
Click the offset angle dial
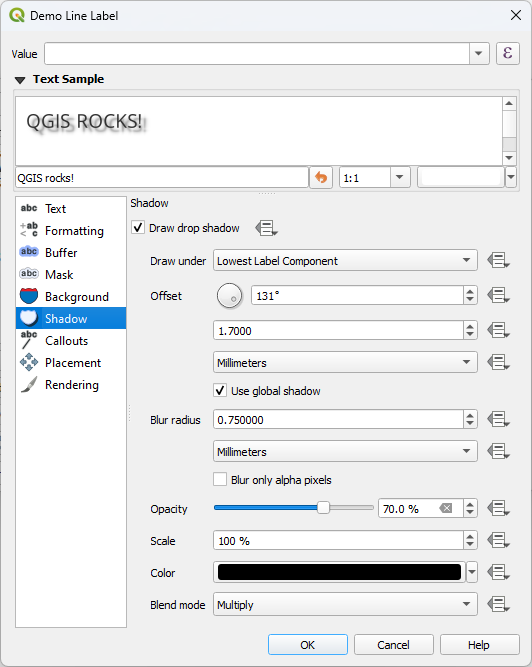click(x=230, y=296)
